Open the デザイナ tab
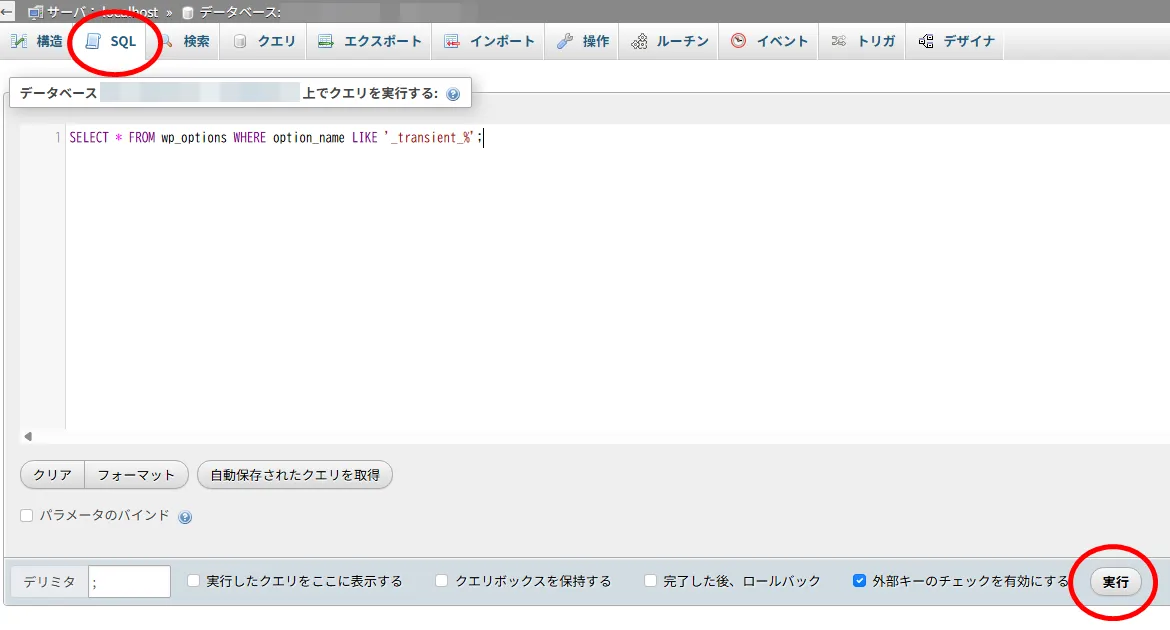This screenshot has height=630, width=1170. point(956,41)
